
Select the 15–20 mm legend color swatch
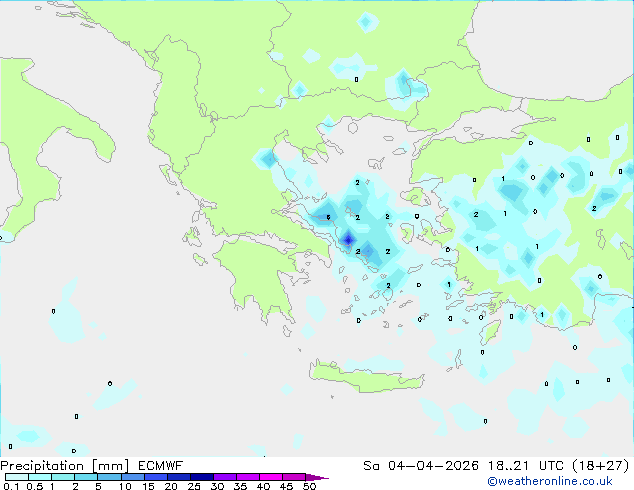pyautogui.click(x=155, y=477)
